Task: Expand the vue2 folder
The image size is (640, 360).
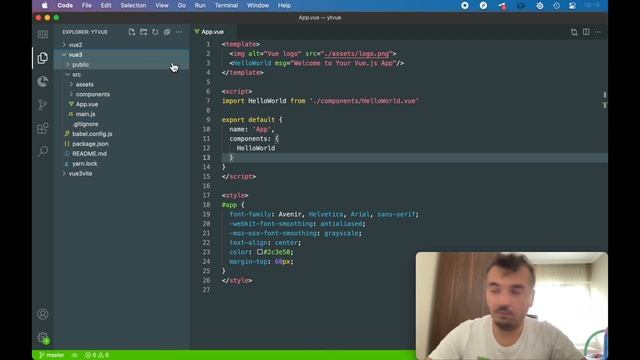Action: (121, 44)
